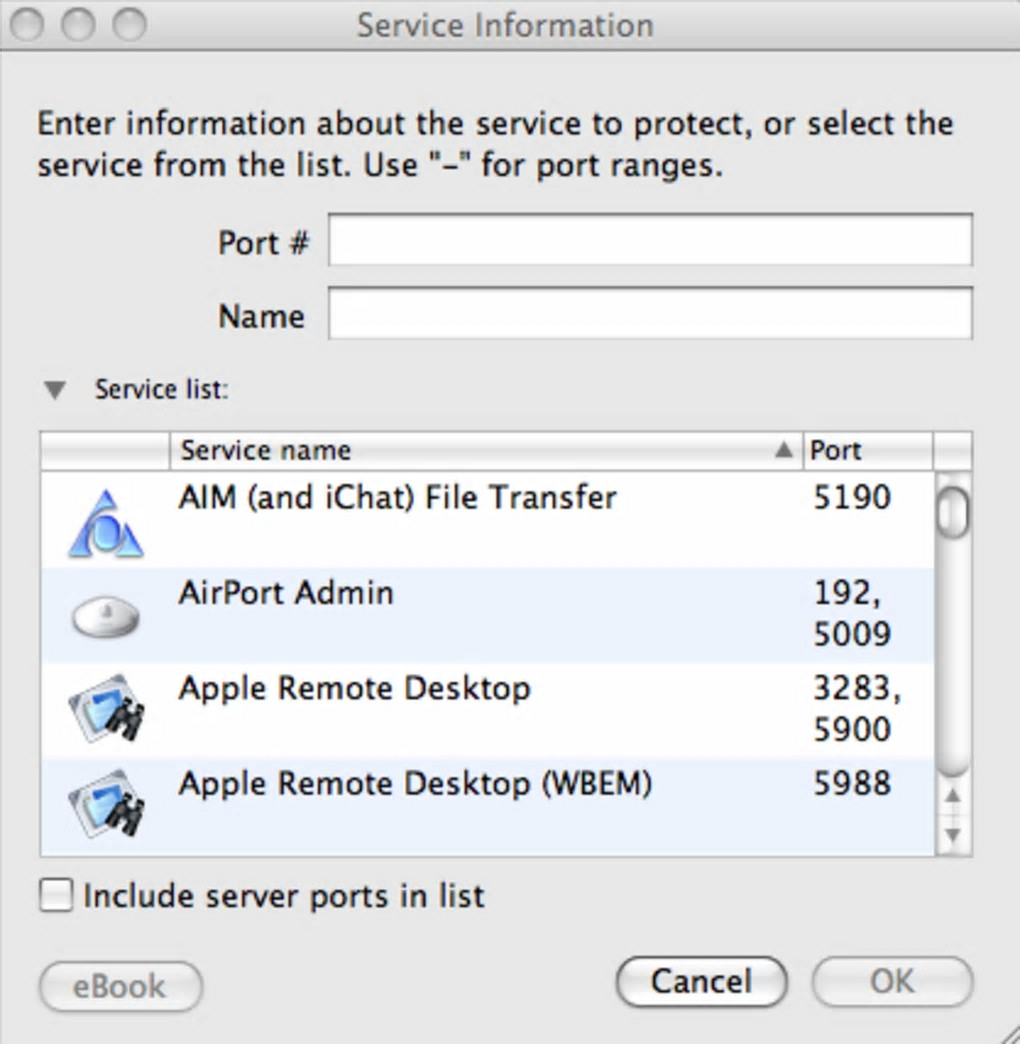The image size is (1020, 1044).
Task: Click the AIM File Transfer icon
Action: click(x=105, y=525)
